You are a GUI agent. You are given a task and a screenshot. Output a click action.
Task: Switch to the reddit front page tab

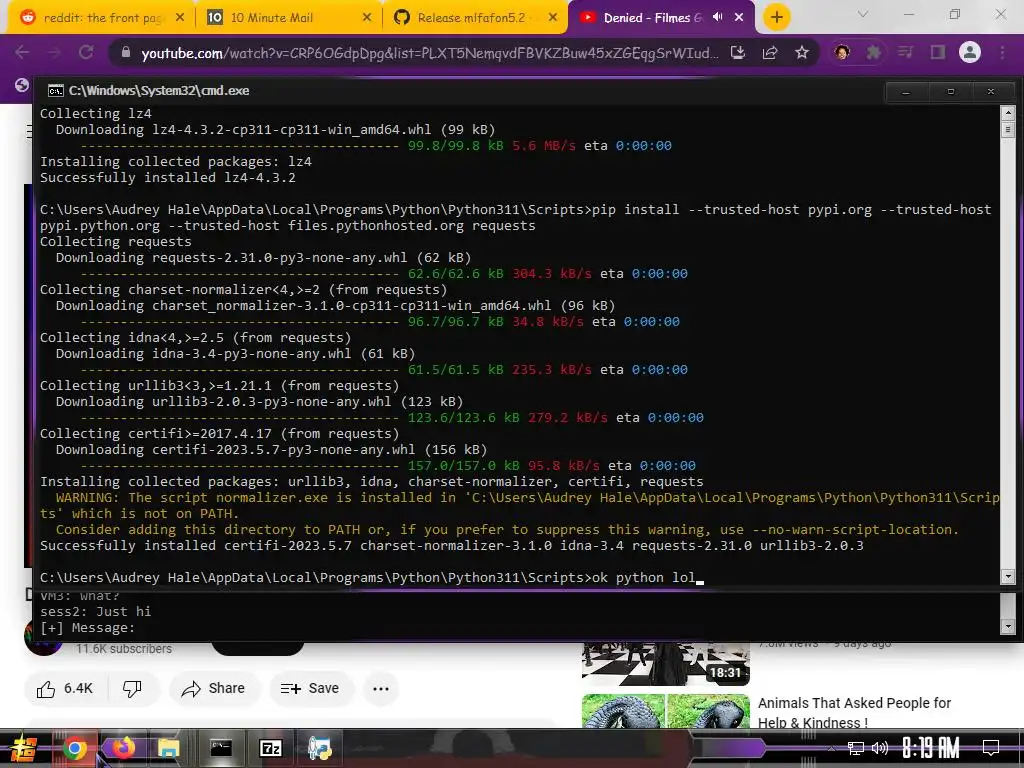(101, 18)
